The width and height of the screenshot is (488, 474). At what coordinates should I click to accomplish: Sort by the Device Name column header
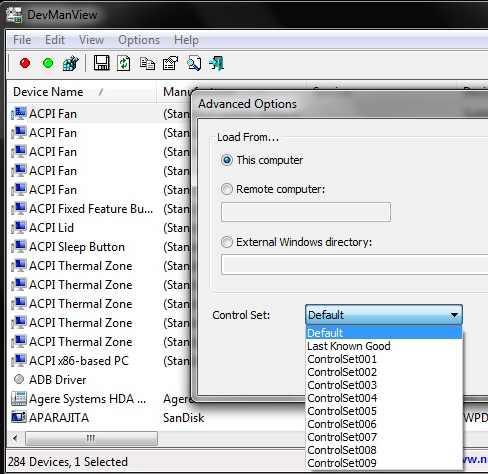pyautogui.click(x=82, y=92)
